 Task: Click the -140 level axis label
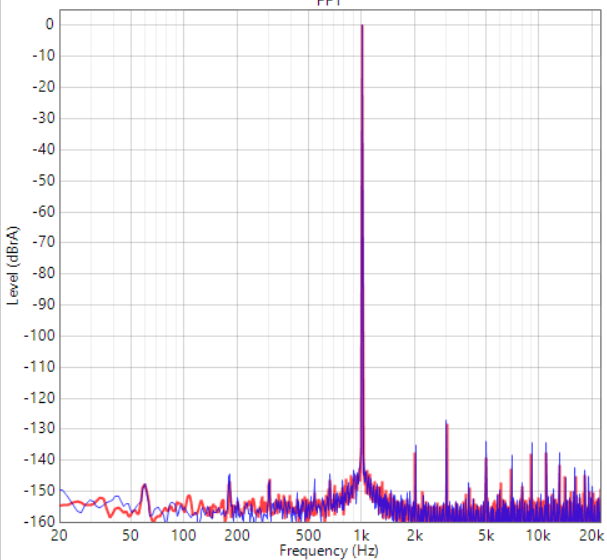(39, 460)
